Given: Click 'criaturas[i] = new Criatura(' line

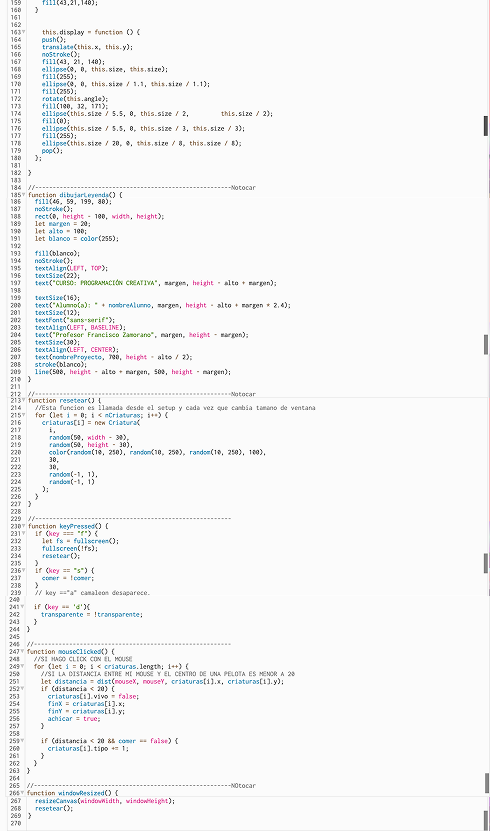Looking at the screenshot, I should [x=91, y=423].
